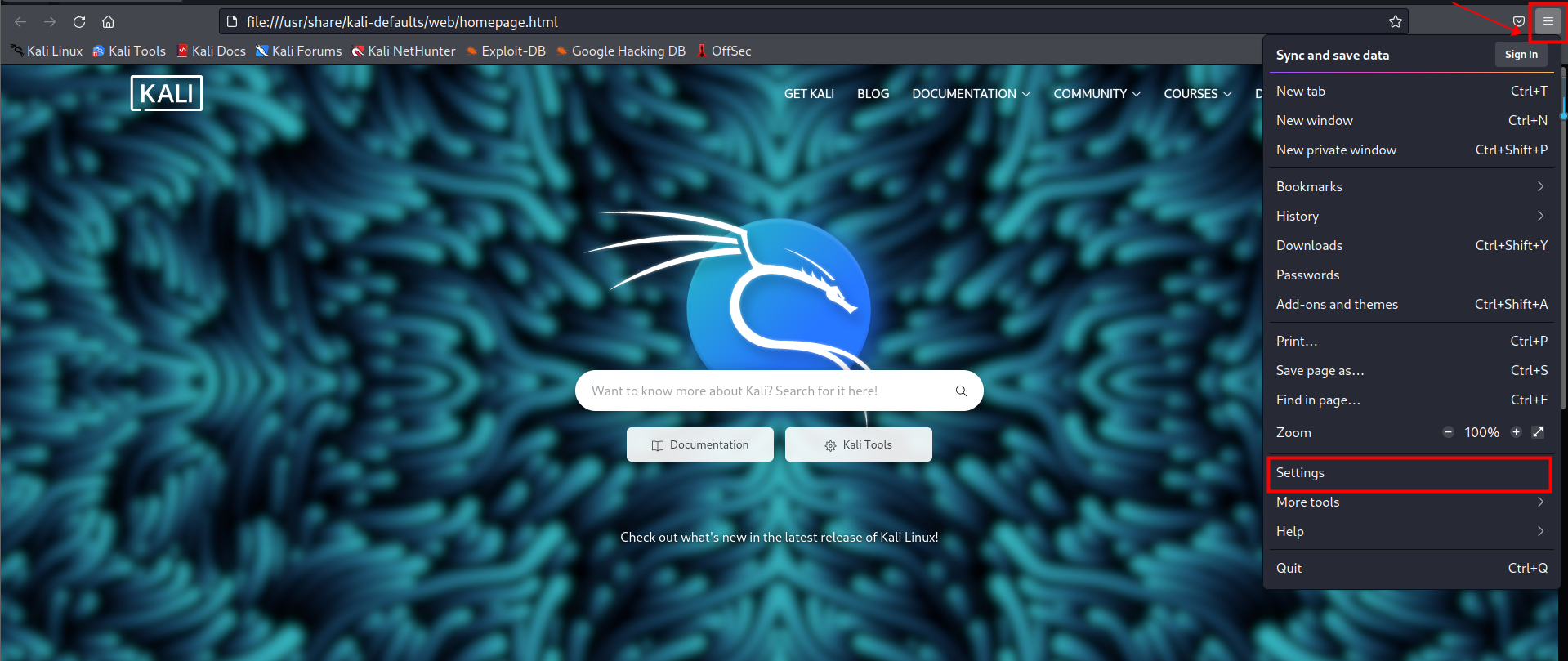Viewport: 1568px width, 661px height.
Task: Enter full screen via the zoom row icon
Action: click(x=1538, y=432)
